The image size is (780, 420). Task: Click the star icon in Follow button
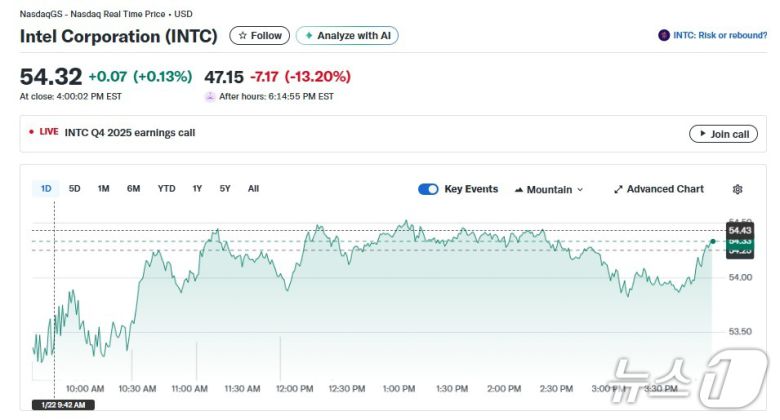click(x=242, y=36)
